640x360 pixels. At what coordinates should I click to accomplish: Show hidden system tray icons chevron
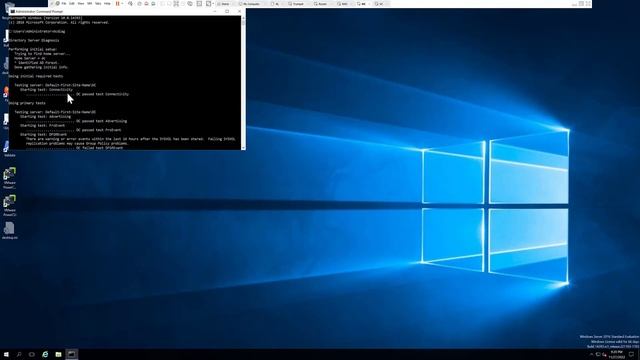tap(591, 354)
